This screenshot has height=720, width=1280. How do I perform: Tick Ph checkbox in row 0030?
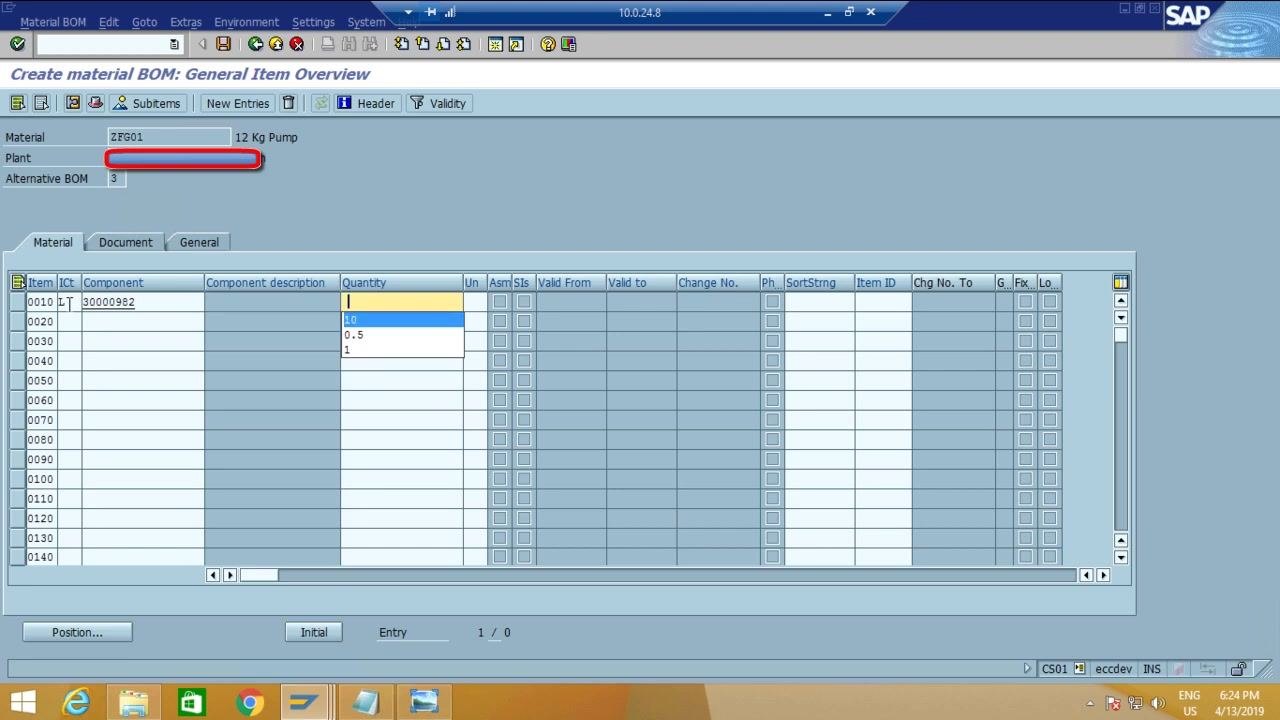pos(772,341)
